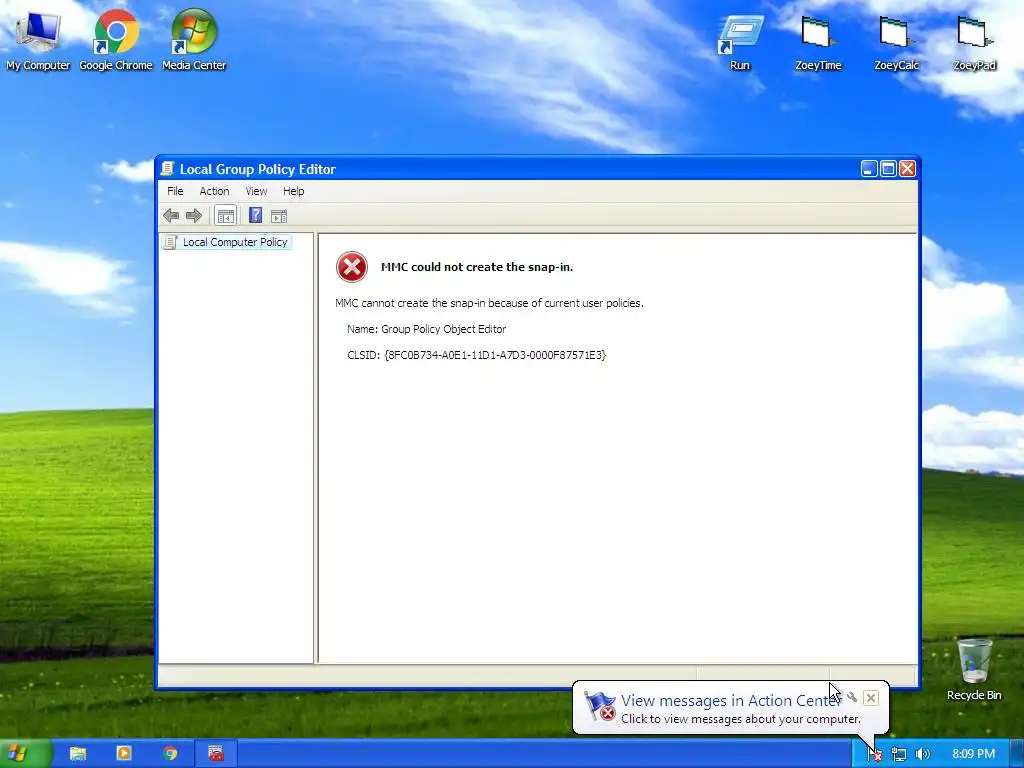Click the Action Center flag icon in the balloon

point(599,706)
